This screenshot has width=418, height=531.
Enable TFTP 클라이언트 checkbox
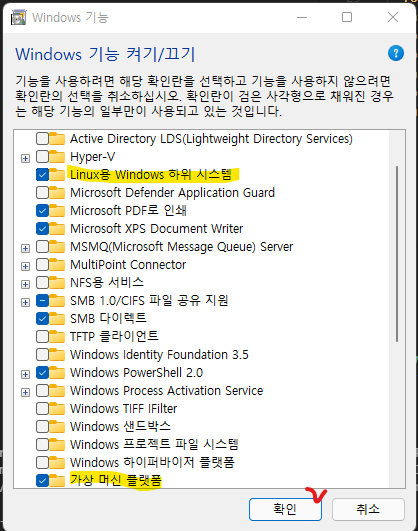tap(42, 337)
